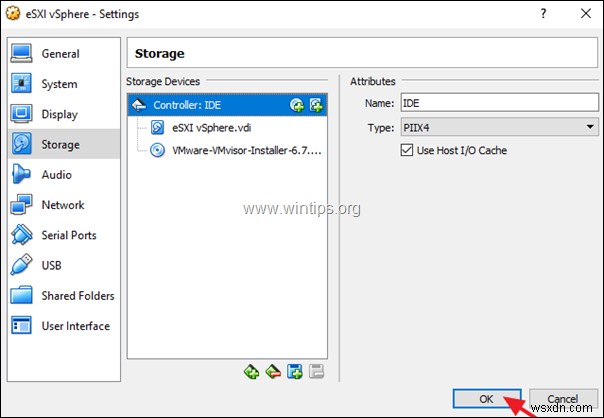Viewport: 604px width, 418px height.
Task: Click the Cancel button
Action: click(562, 399)
